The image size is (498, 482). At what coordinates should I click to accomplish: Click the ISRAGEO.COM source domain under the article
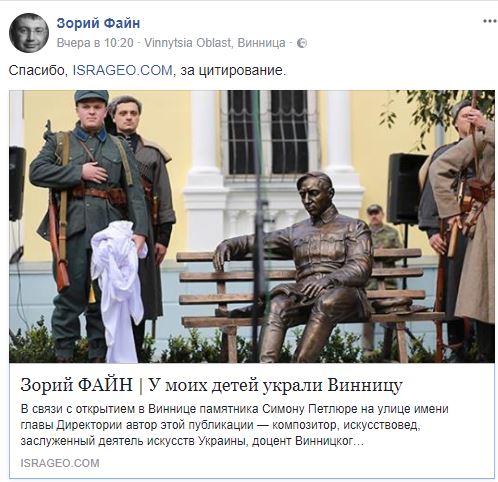(60, 463)
